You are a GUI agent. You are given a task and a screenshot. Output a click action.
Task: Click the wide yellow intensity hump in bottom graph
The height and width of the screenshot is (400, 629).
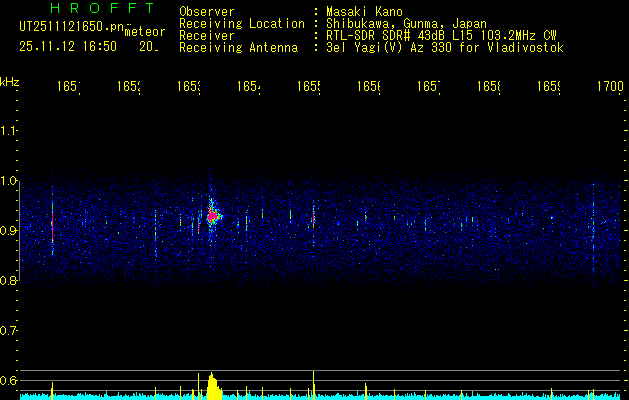pyautogui.click(x=214, y=386)
